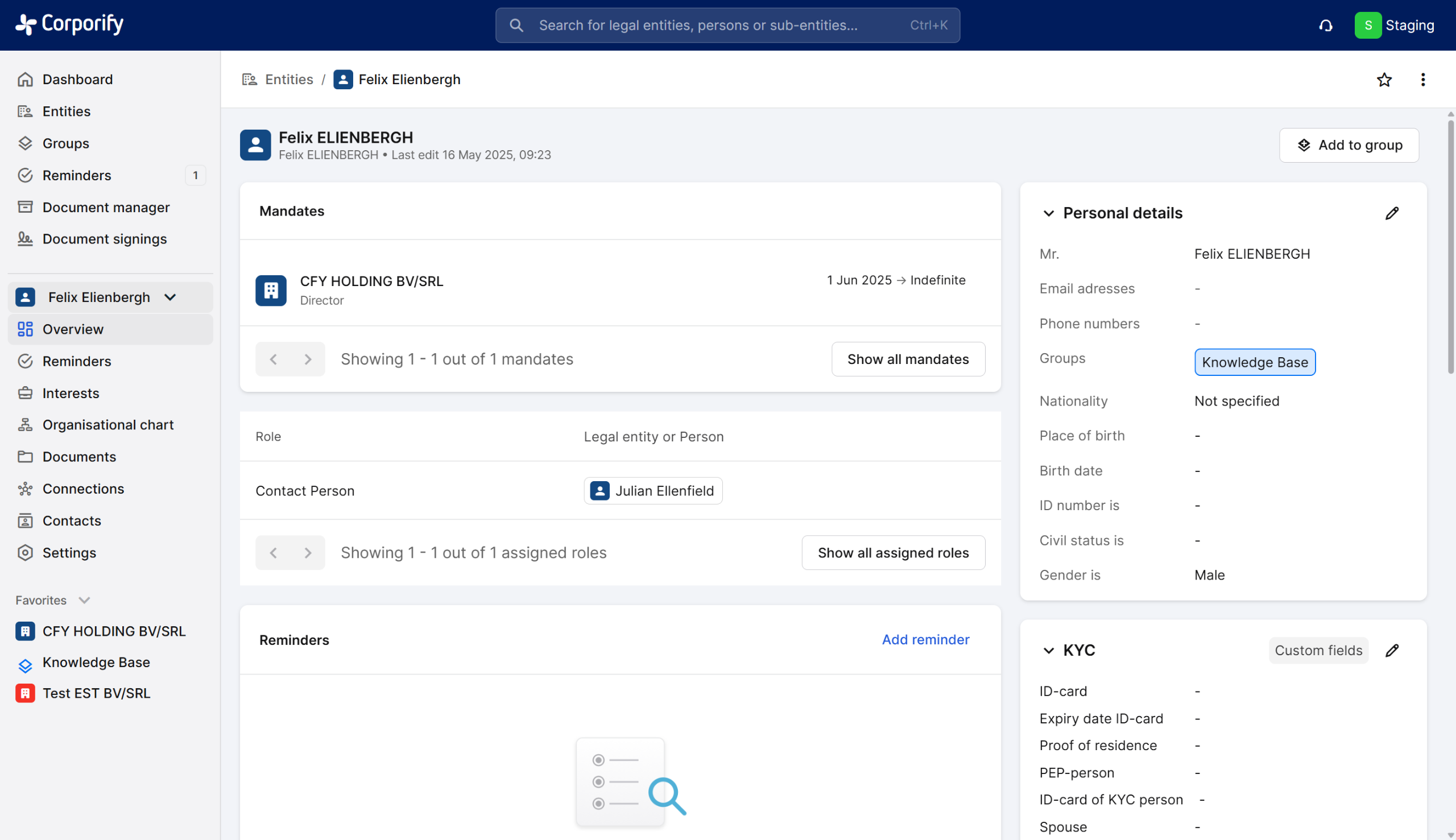
Task: Click the Knowledge Base group tag
Action: pyautogui.click(x=1254, y=362)
